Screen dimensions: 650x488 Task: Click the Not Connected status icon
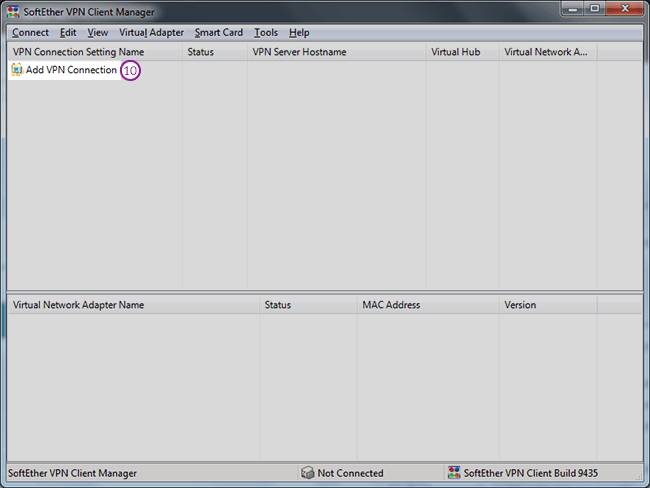[x=308, y=472]
